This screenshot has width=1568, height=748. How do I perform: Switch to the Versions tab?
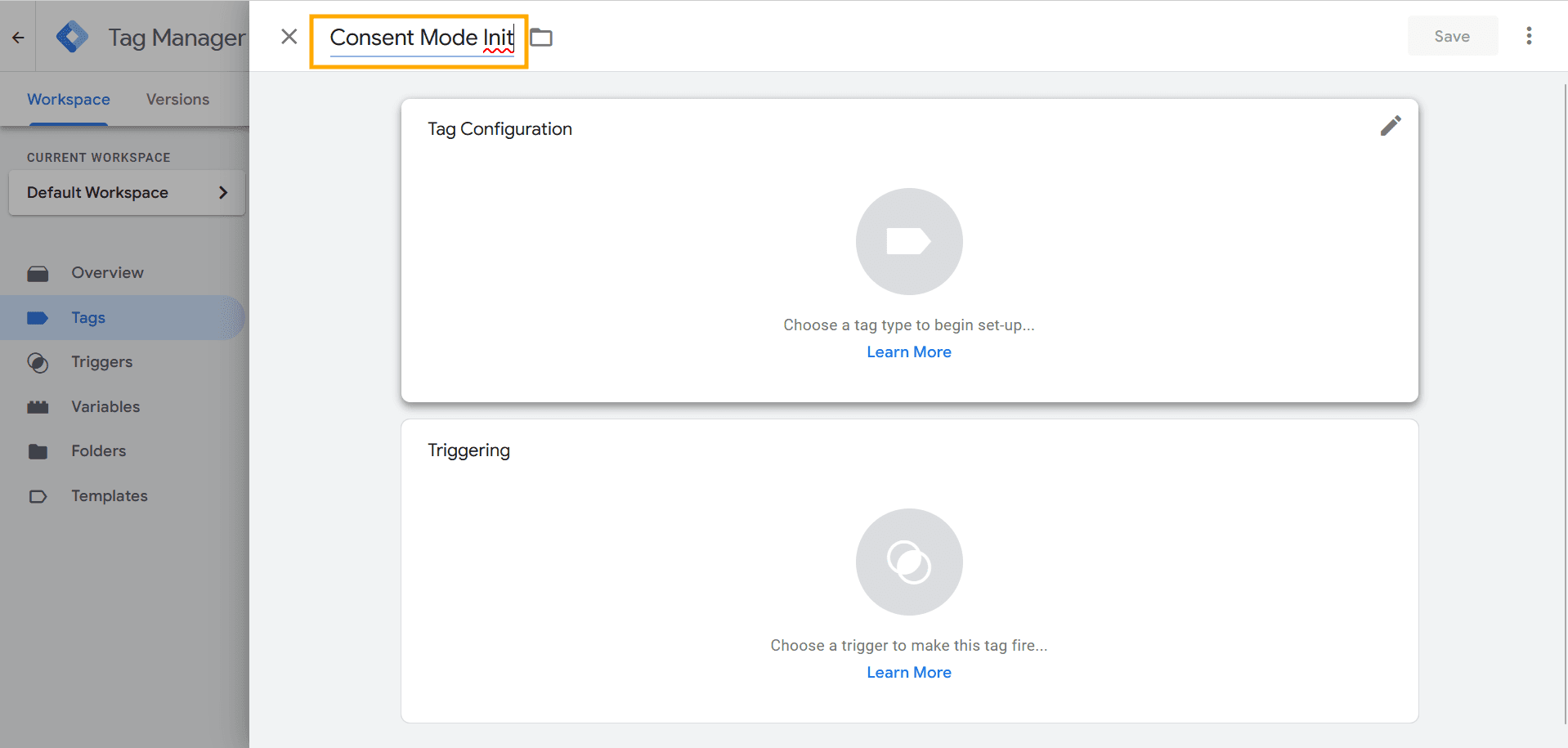pos(177,99)
